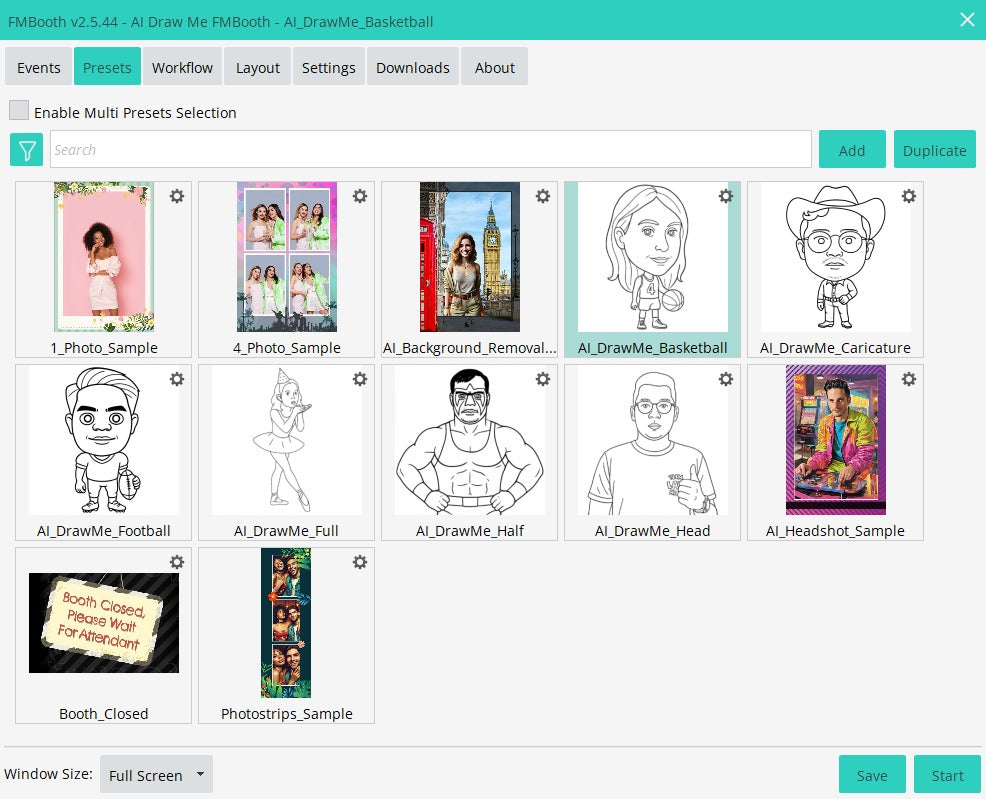Click the Save button
Screen dimensions: 986x799
(x=872, y=774)
